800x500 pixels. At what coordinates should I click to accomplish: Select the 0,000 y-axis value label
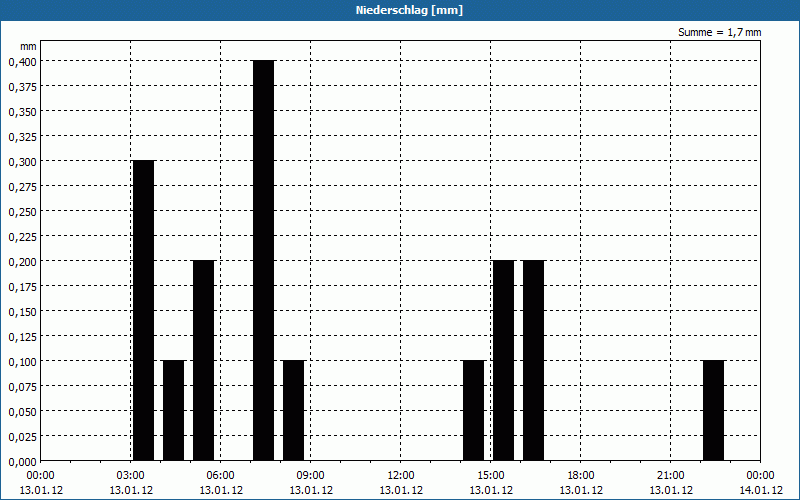click(21, 461)
